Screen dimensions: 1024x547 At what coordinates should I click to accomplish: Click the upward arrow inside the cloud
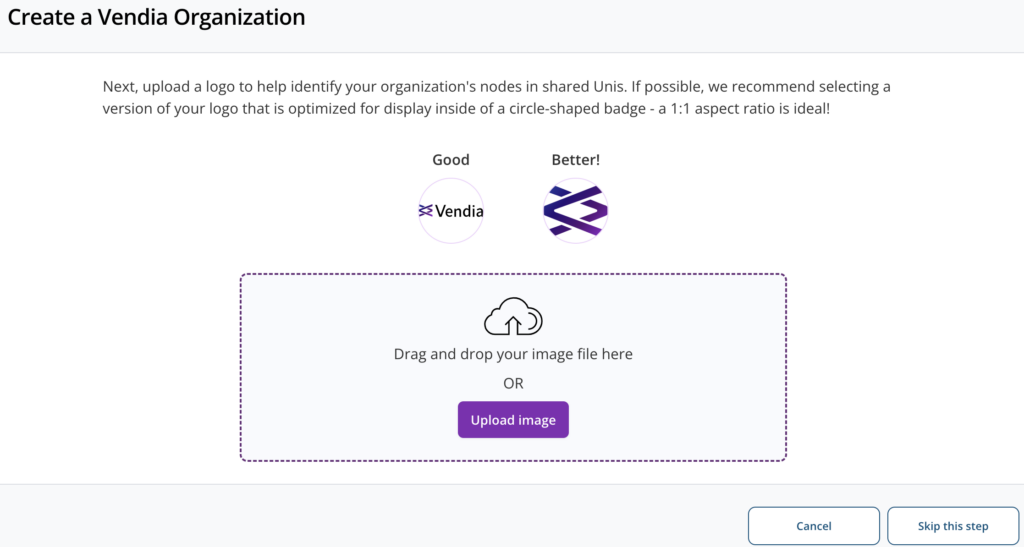click(x=513, y=324)
